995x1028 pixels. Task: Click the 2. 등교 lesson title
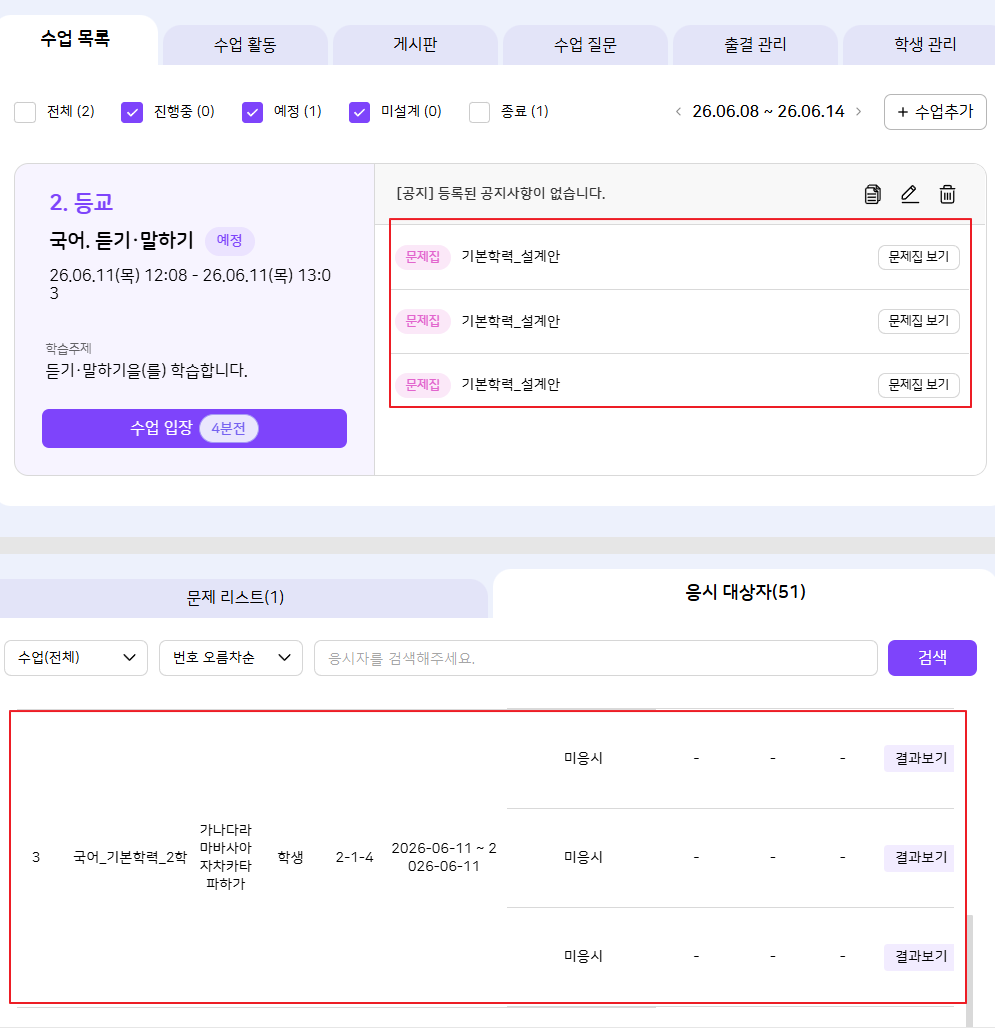pyautogui.click(x=81, y=202)
